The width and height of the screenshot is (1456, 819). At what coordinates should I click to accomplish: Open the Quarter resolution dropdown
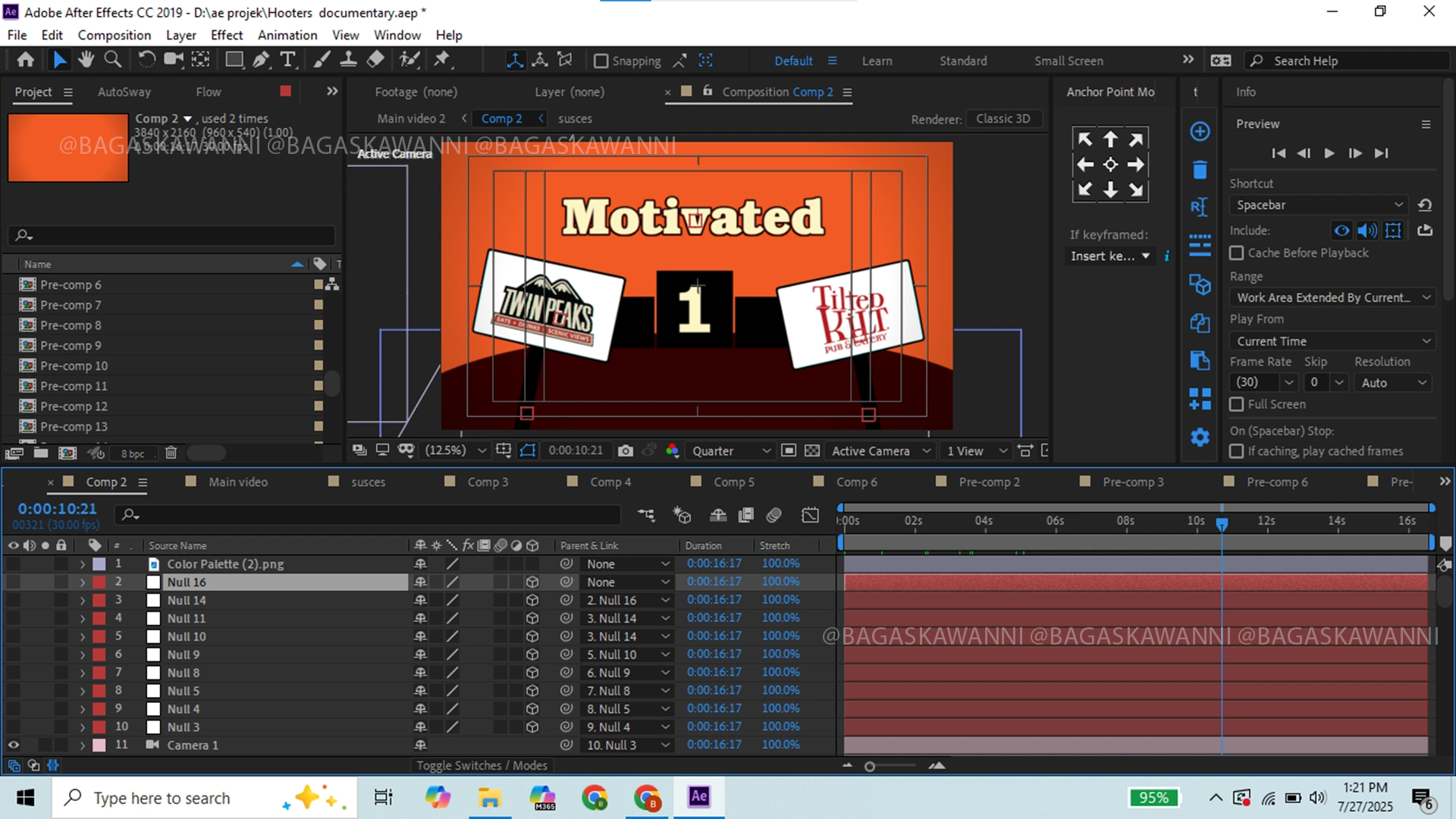tap(730, 450)
